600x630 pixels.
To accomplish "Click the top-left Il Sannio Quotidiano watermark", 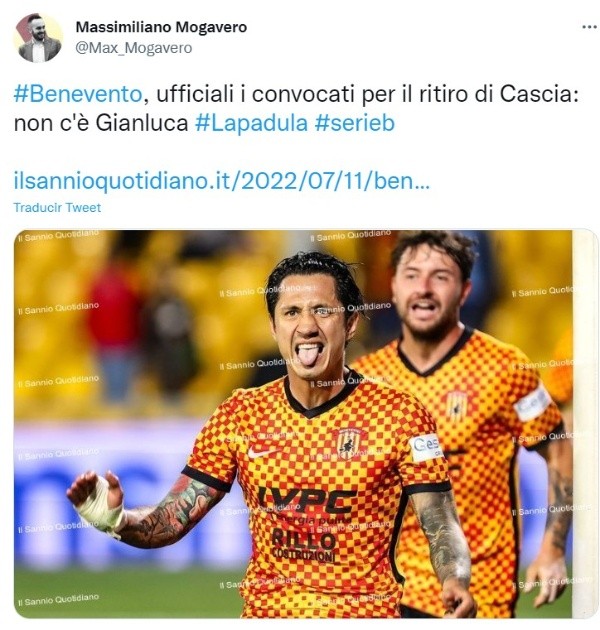I will [61, 236].
